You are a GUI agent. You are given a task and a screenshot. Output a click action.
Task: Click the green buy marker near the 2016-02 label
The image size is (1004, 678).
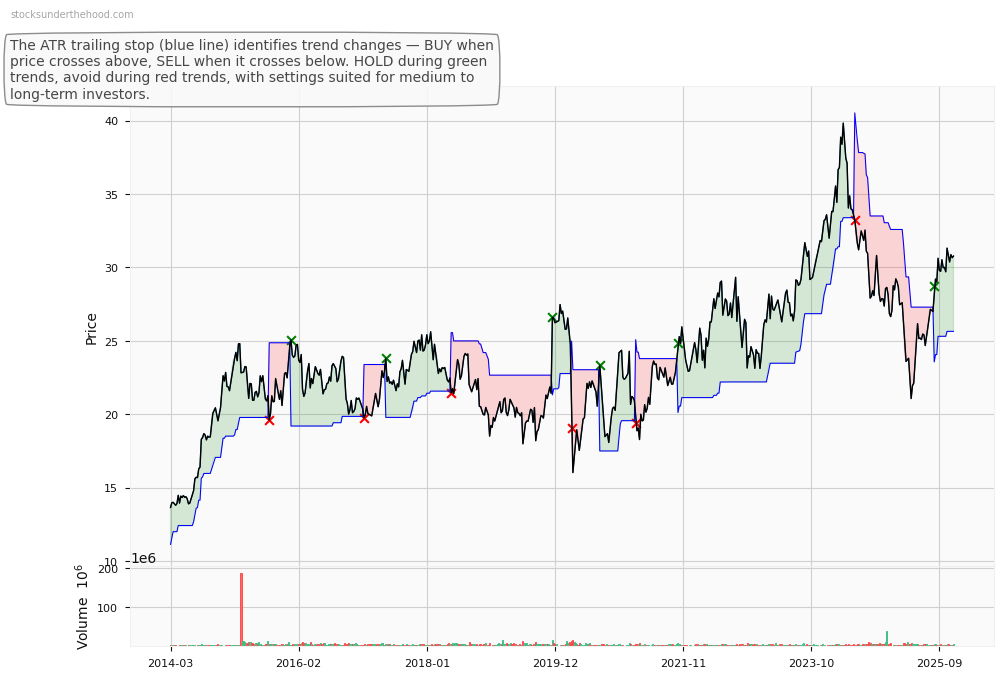pos(292,339)
